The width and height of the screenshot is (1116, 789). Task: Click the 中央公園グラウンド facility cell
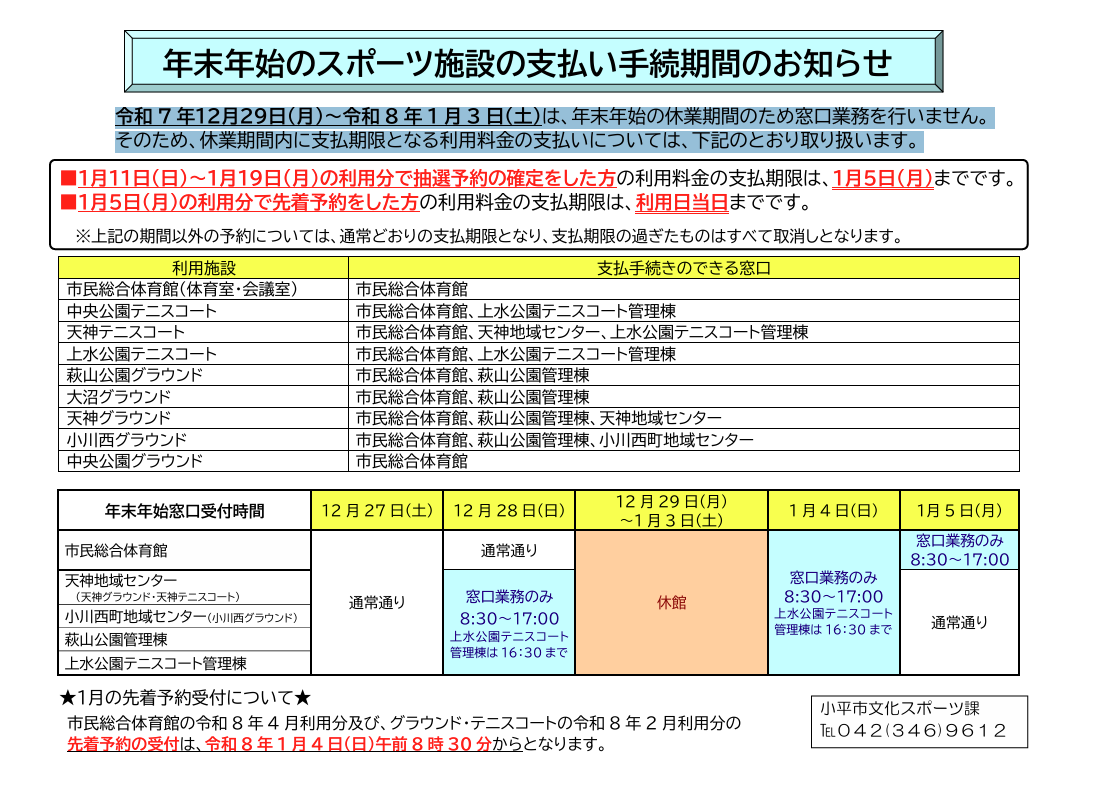point(203,461)
